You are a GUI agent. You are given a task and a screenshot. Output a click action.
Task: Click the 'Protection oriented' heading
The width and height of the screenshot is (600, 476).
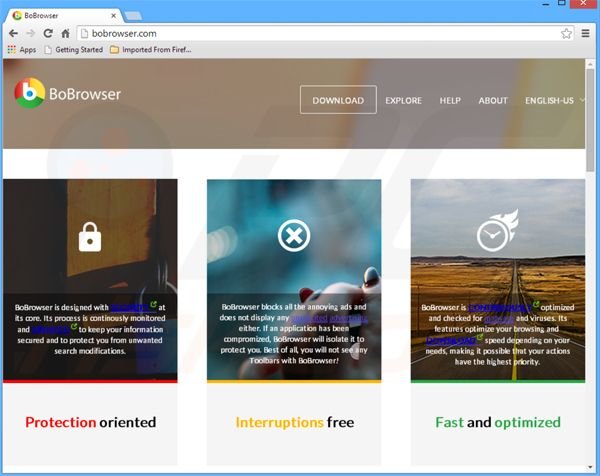(91, 422)
